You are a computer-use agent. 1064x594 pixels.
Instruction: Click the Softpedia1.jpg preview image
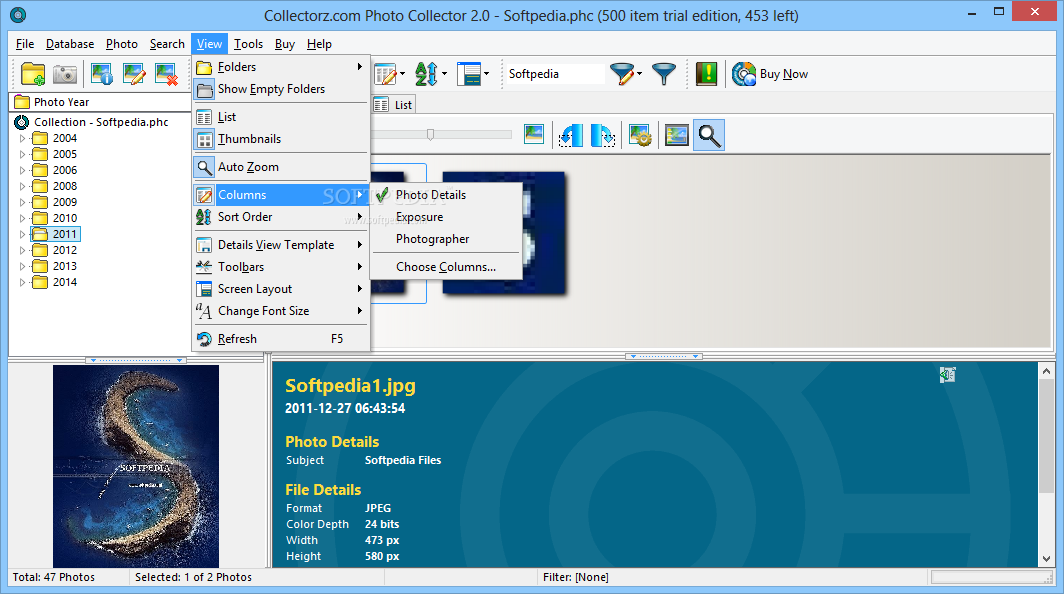point(136,466)
